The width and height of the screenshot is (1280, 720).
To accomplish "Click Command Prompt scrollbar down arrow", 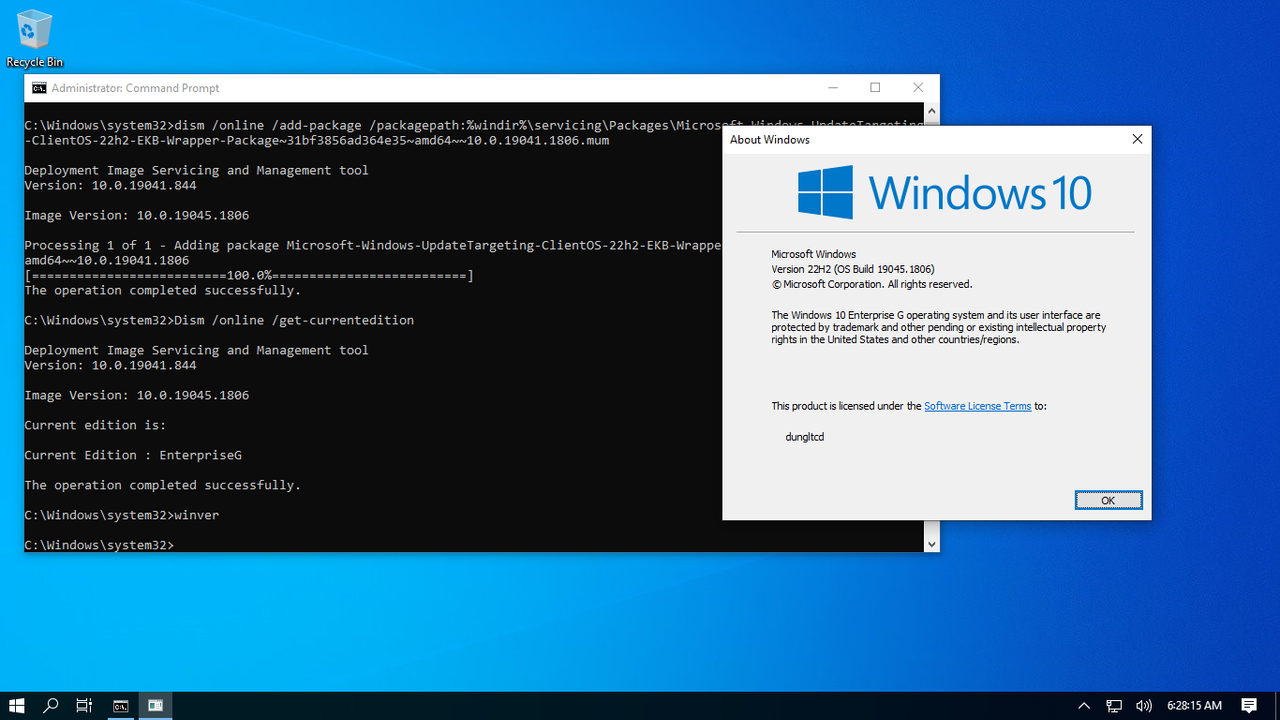I will pos(931,544).
